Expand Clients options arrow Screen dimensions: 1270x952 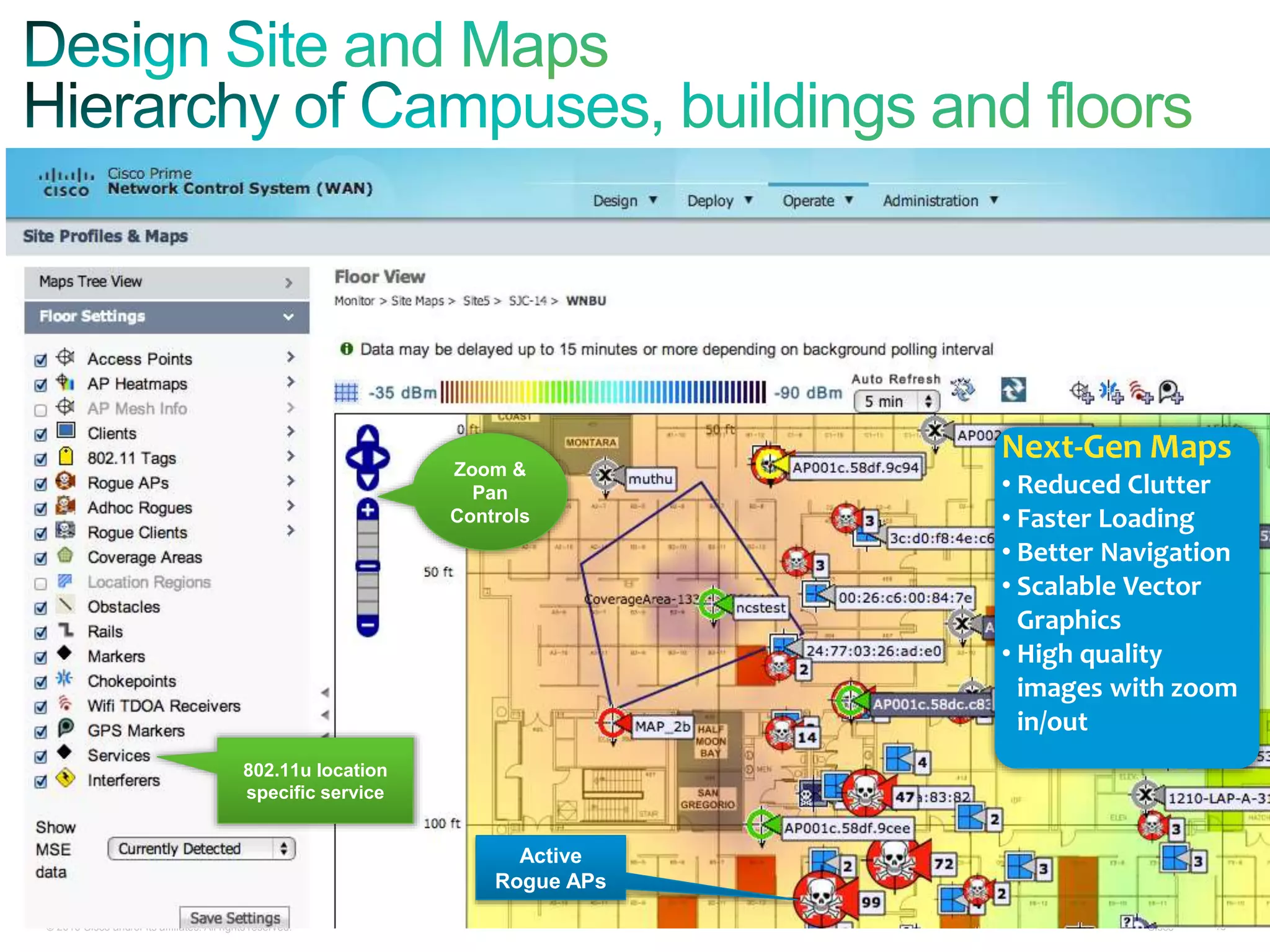pyautogui.click(x=290, y=431)
